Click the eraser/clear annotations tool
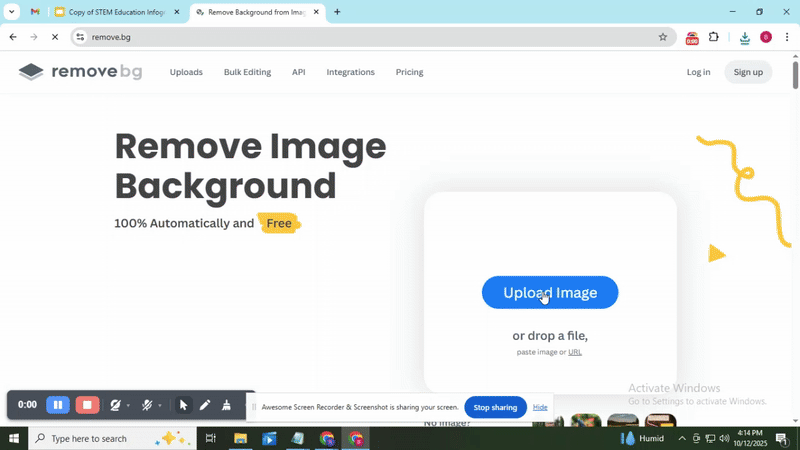The height and width of the screenshot is (450, 800). tap(226, 405)
